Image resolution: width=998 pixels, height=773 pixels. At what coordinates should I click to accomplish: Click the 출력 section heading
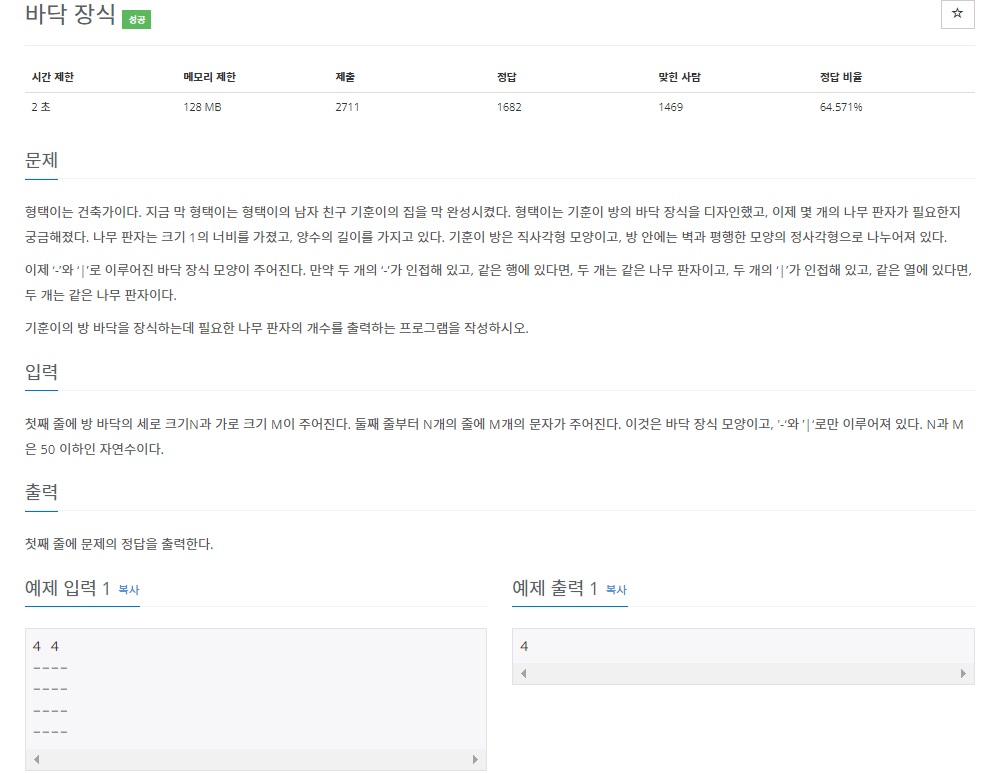[41, 492]
